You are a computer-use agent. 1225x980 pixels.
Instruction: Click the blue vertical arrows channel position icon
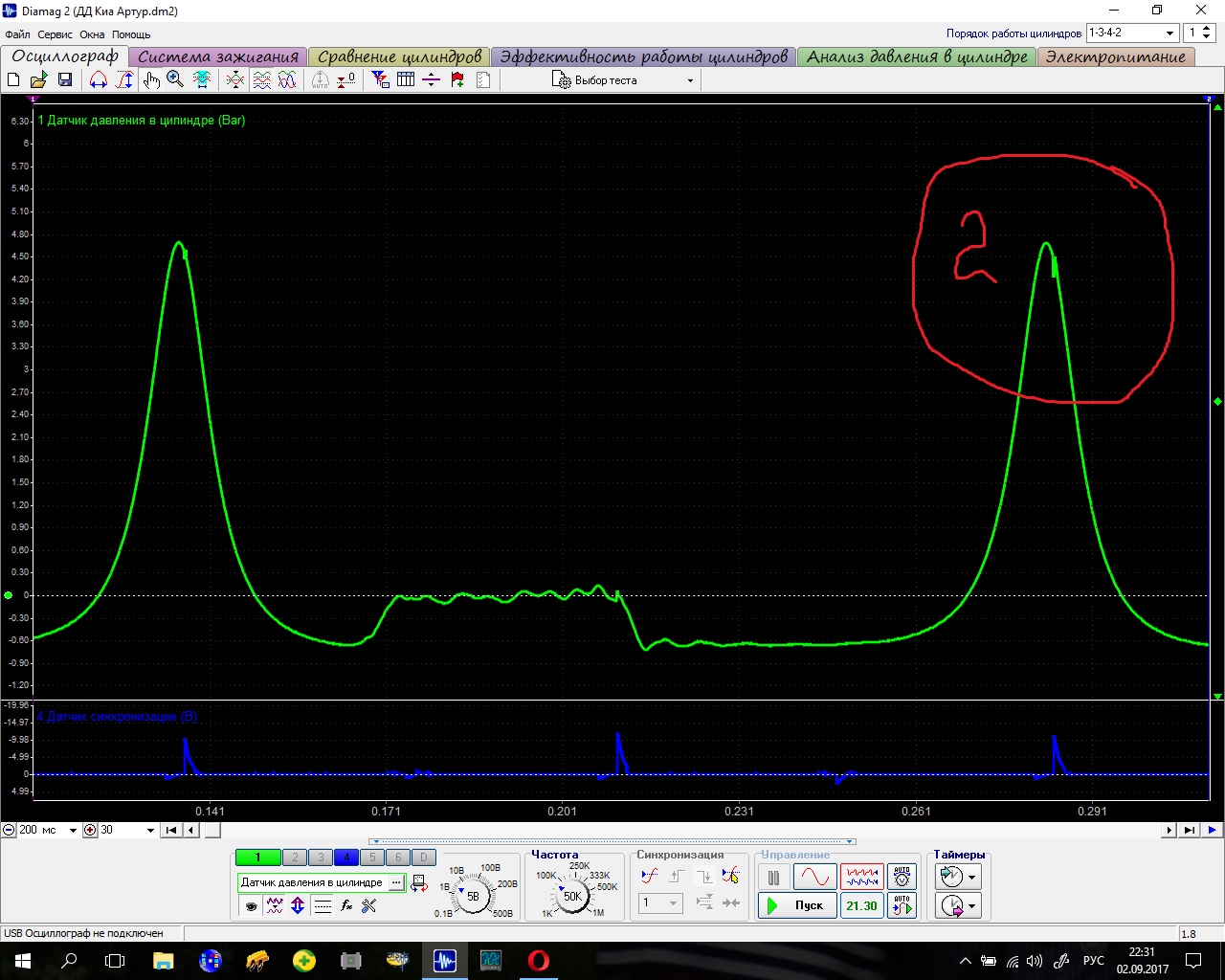[x=298, y=905]
